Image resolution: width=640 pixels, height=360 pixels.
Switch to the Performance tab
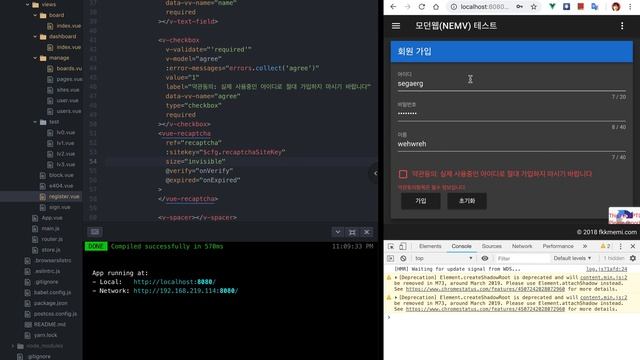558,246
